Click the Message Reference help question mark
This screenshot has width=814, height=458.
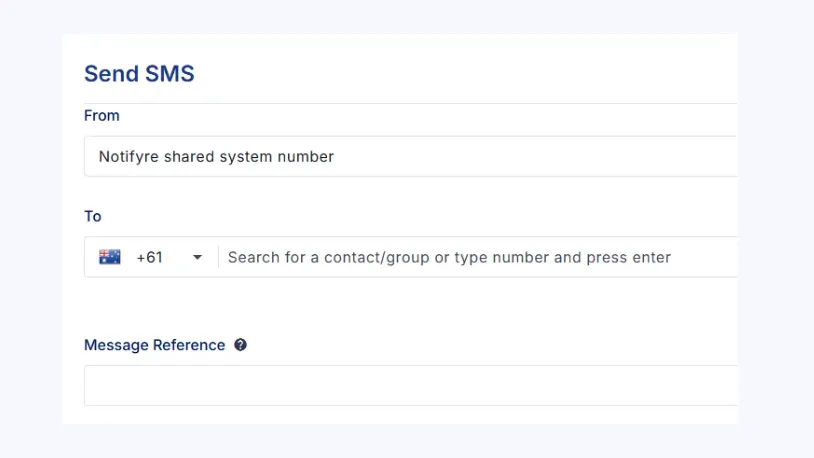240,345
